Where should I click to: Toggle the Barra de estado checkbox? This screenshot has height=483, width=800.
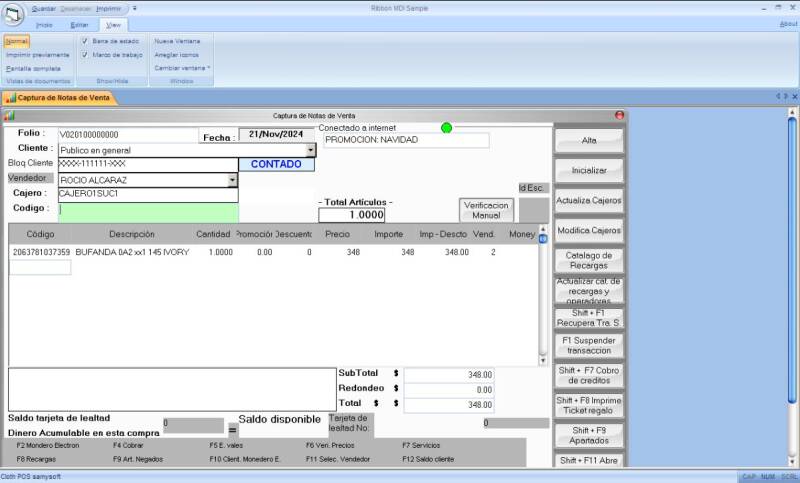(85, 41)
